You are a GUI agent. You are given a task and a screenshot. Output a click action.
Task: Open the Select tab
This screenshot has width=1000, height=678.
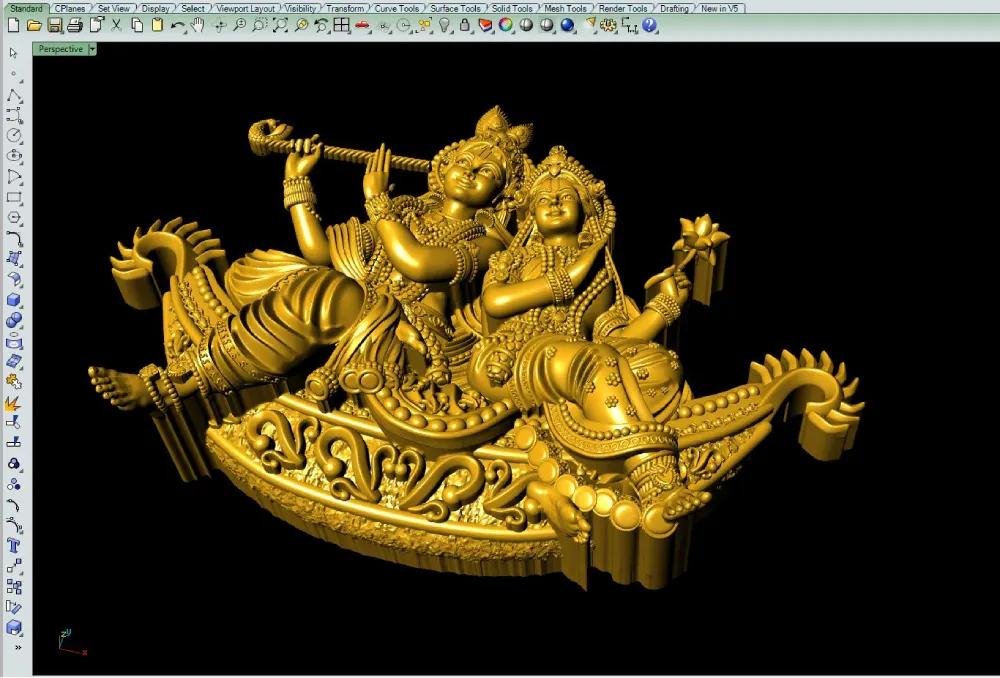pos(193,8)
